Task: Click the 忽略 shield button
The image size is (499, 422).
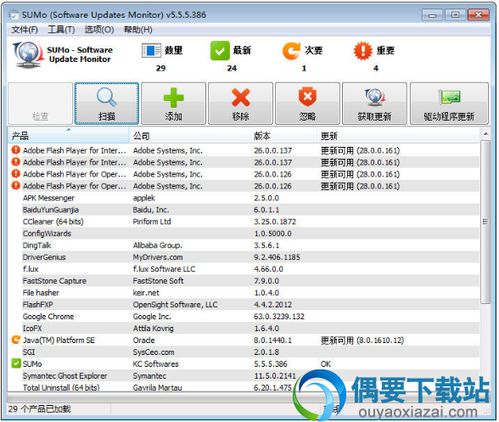Action: [307, 104]
